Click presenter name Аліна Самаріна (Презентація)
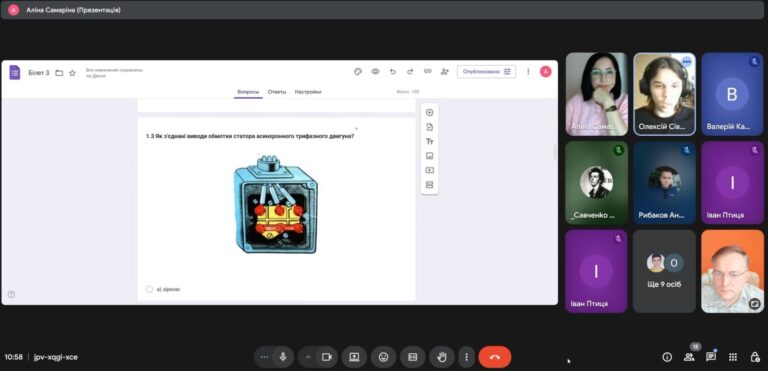 click(x=73, y=10)
